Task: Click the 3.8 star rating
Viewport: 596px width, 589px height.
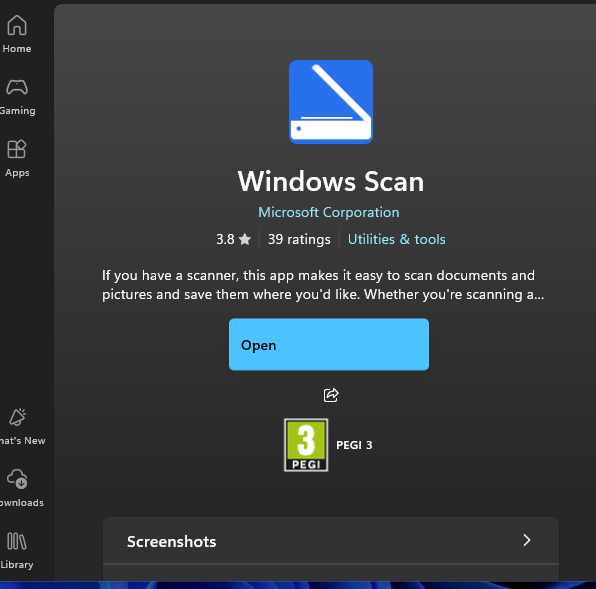Action: pos(233,239)
